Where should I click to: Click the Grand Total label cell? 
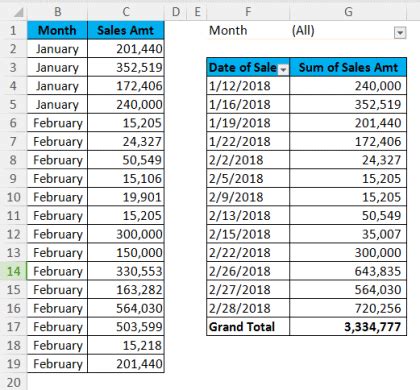click(x=248, y=327)
